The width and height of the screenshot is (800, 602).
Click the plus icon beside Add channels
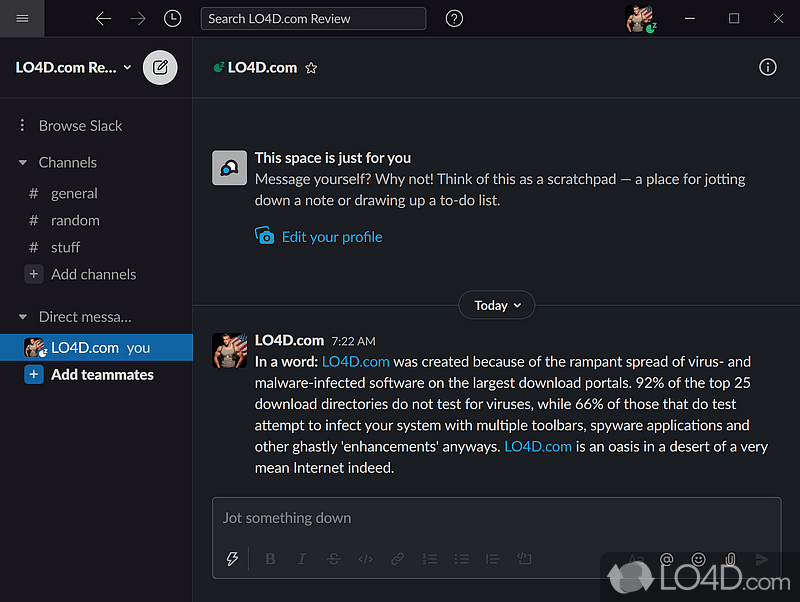[34, 274]
